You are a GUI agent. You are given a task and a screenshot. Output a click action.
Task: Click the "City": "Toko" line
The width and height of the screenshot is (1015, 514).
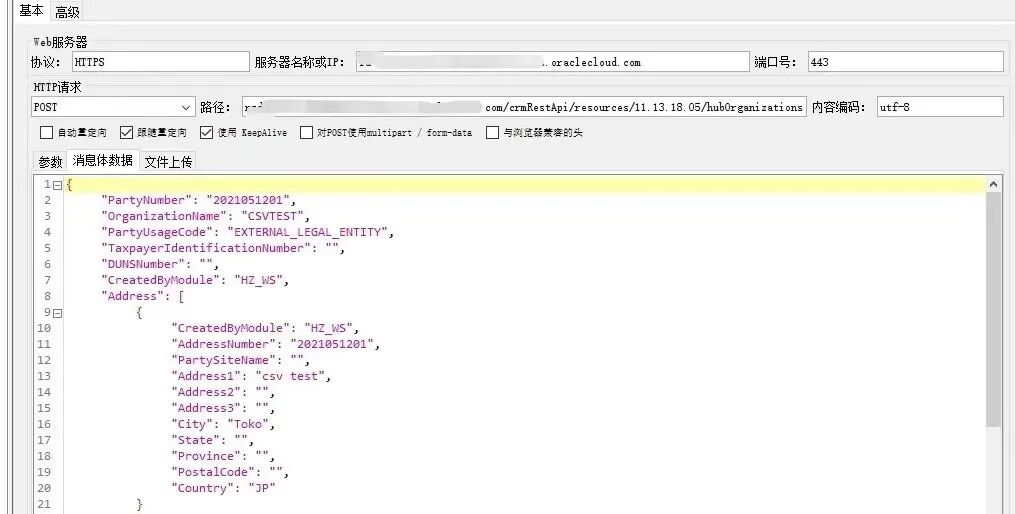point(223,424)
